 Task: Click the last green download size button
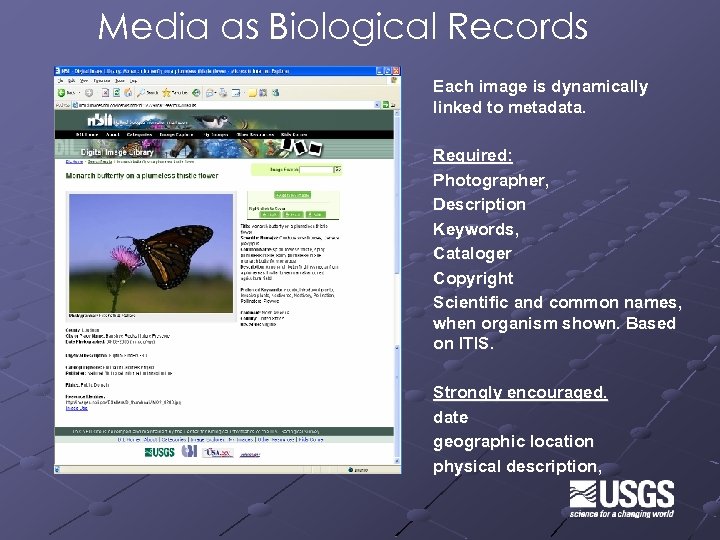click(x=315, y=214)
